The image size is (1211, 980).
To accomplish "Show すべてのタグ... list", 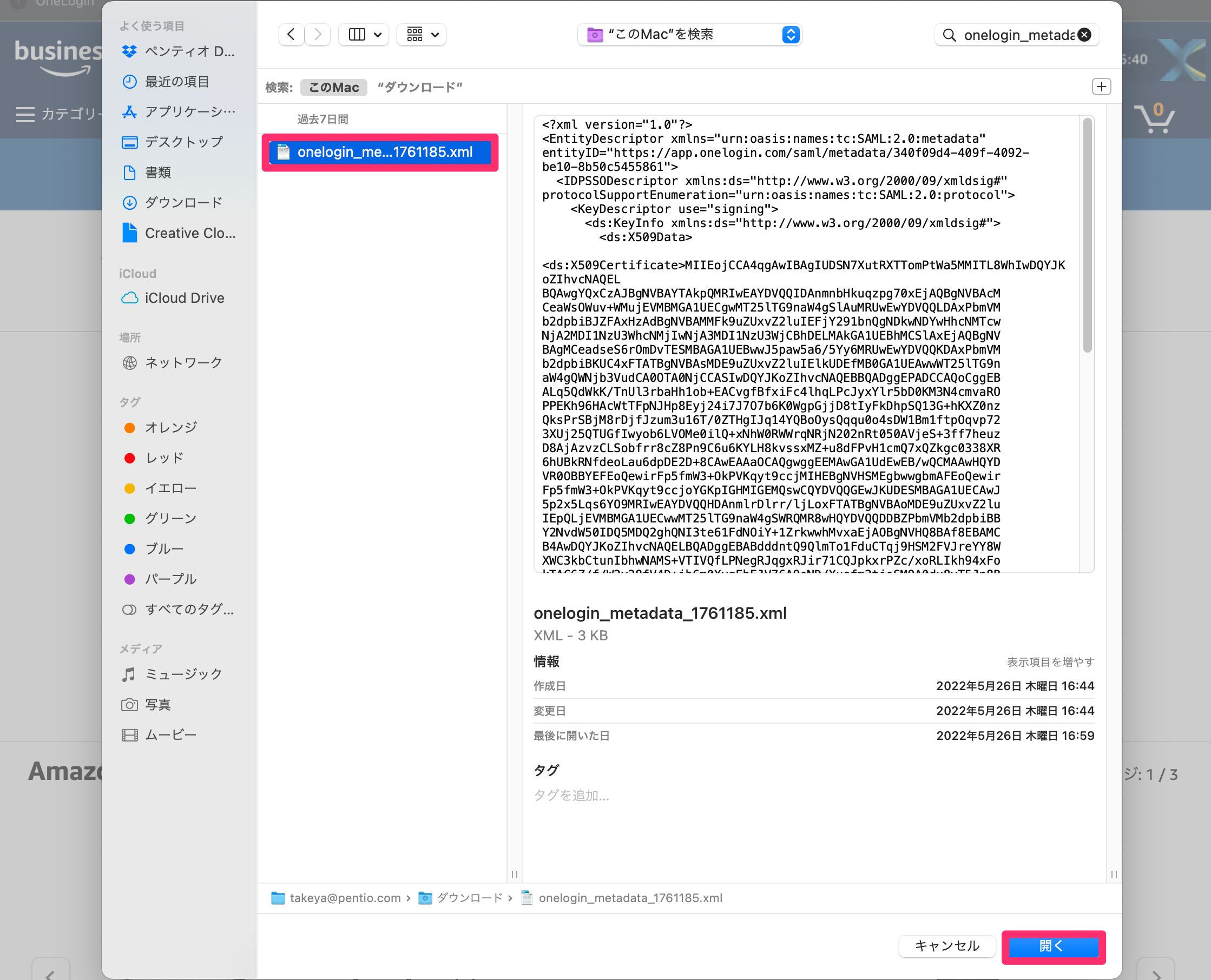I will point(179,610).
